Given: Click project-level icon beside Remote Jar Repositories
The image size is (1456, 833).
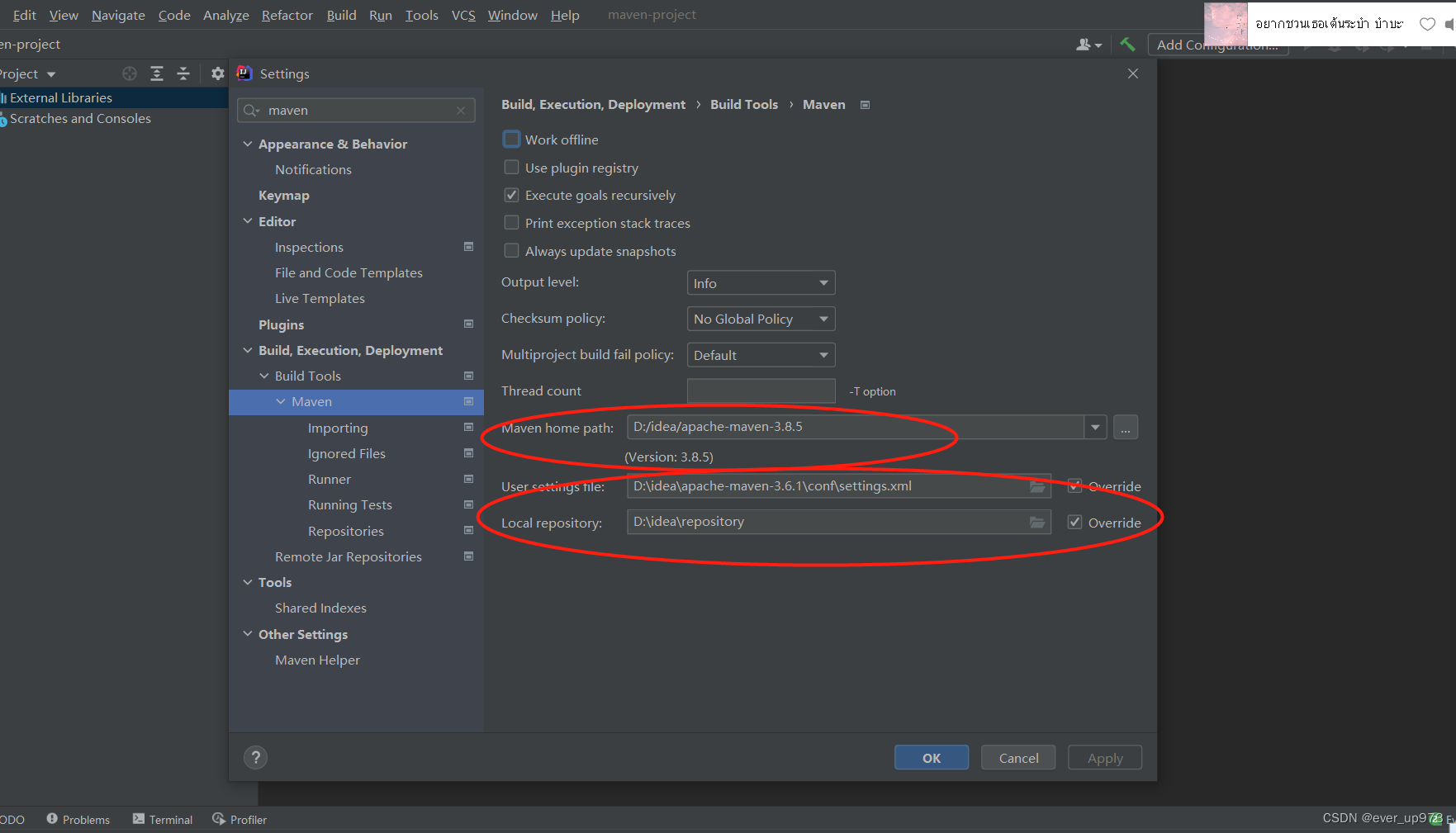Looking at the screenshot, I should tap(469, 556).
